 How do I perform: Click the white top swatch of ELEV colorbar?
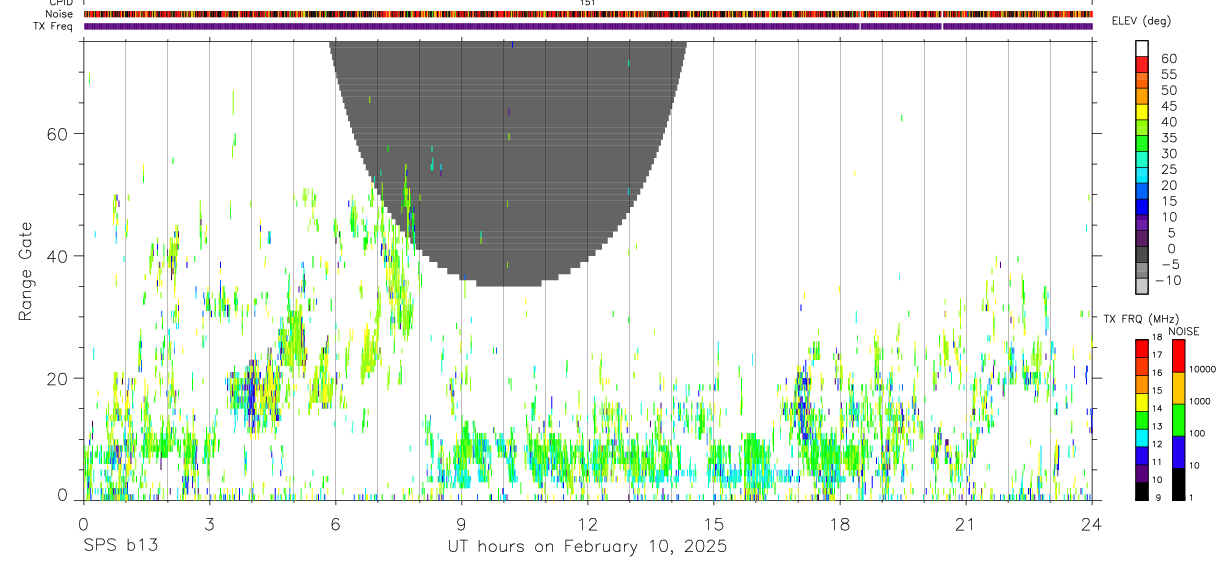click(1142, 48)
